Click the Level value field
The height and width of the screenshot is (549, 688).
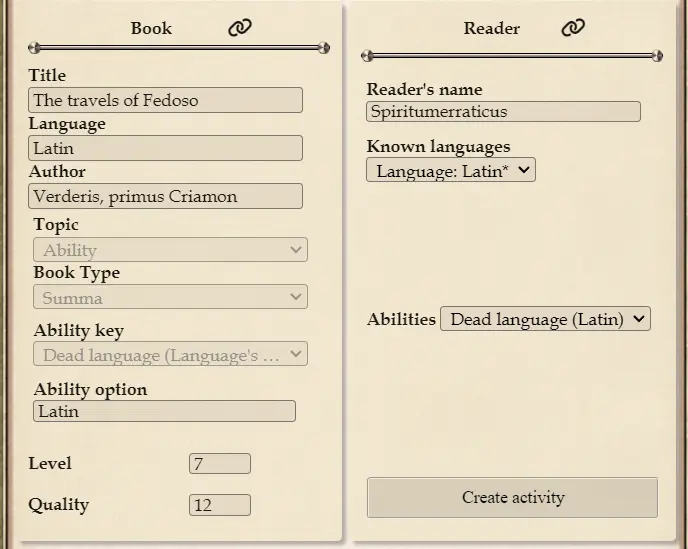(219, 464)
